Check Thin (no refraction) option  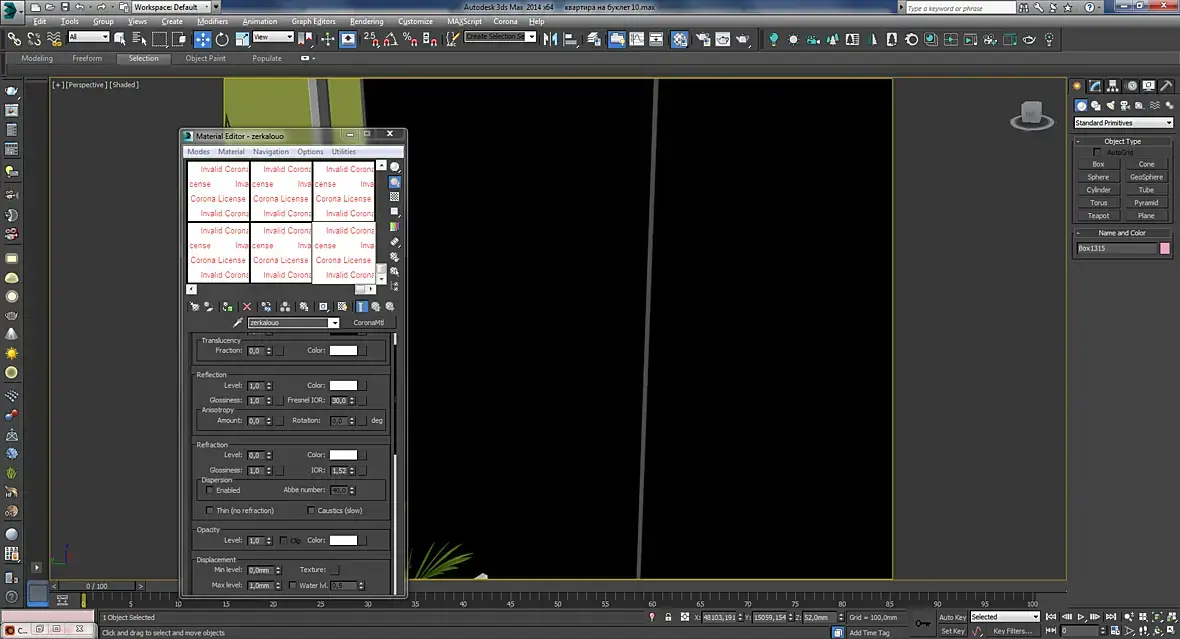click(x=210, y=510)
